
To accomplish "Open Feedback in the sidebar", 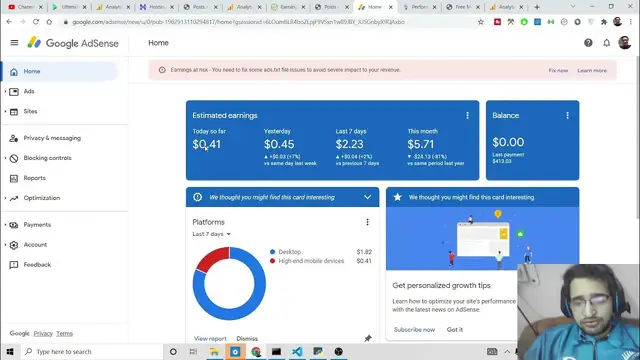I will pos(37,265).
